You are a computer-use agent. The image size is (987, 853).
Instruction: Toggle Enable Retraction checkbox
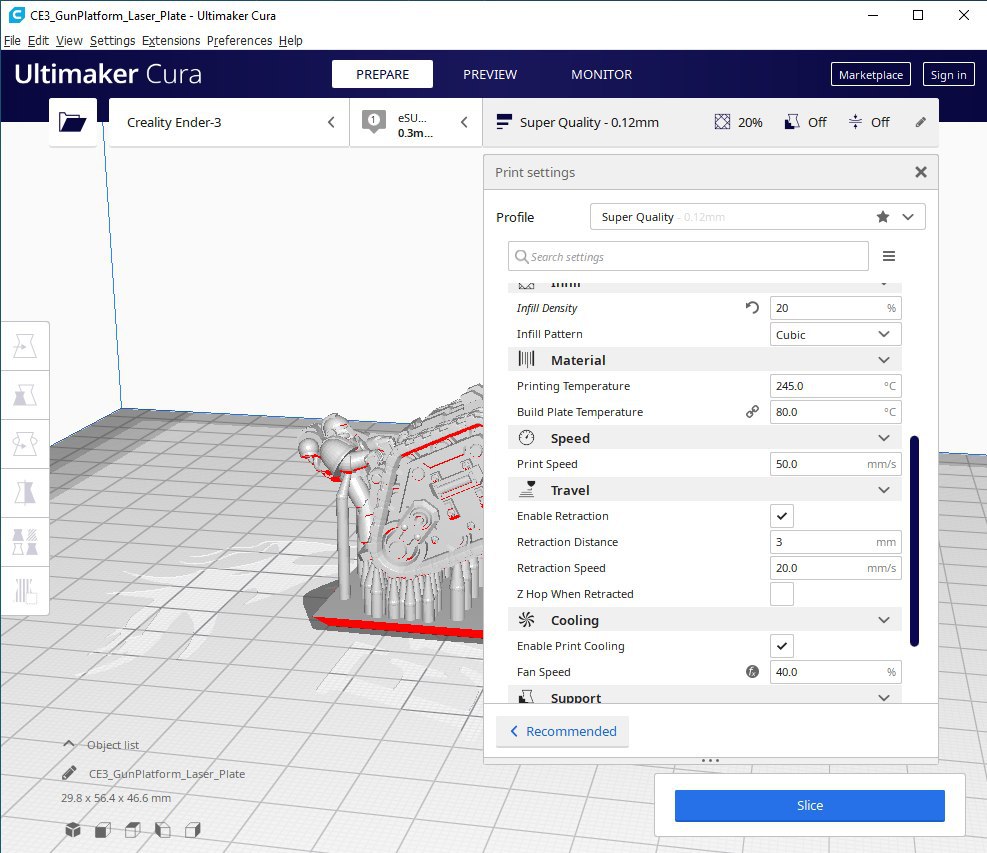782,516
